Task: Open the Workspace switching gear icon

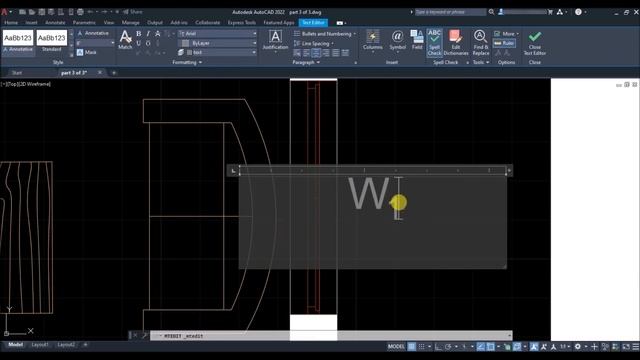Action: coord(578,347)
